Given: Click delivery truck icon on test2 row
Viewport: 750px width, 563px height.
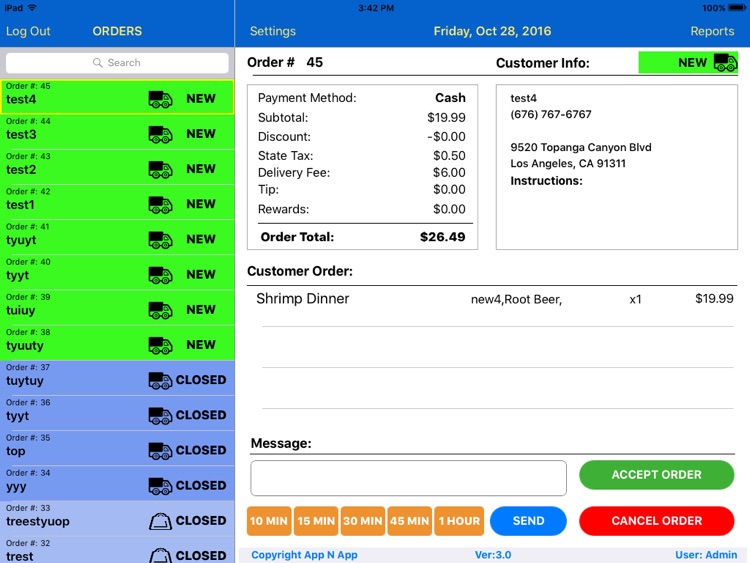Looking at the screenshot, I should click(x=160, y=169).
